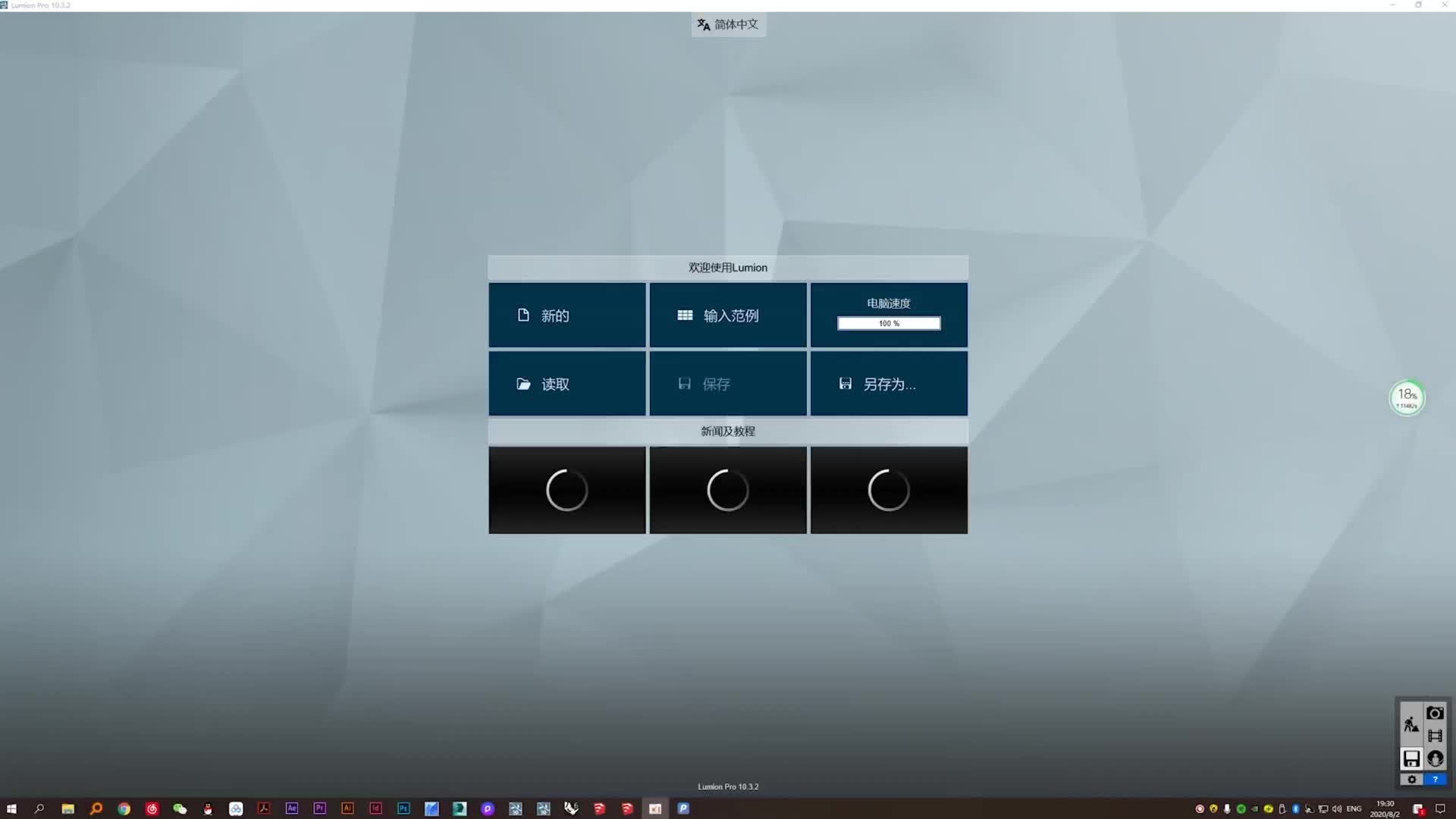Launch Adobe Illustrator from the taskbar
The width and height of the screenshot is (1456, 819).
(347, 808)
